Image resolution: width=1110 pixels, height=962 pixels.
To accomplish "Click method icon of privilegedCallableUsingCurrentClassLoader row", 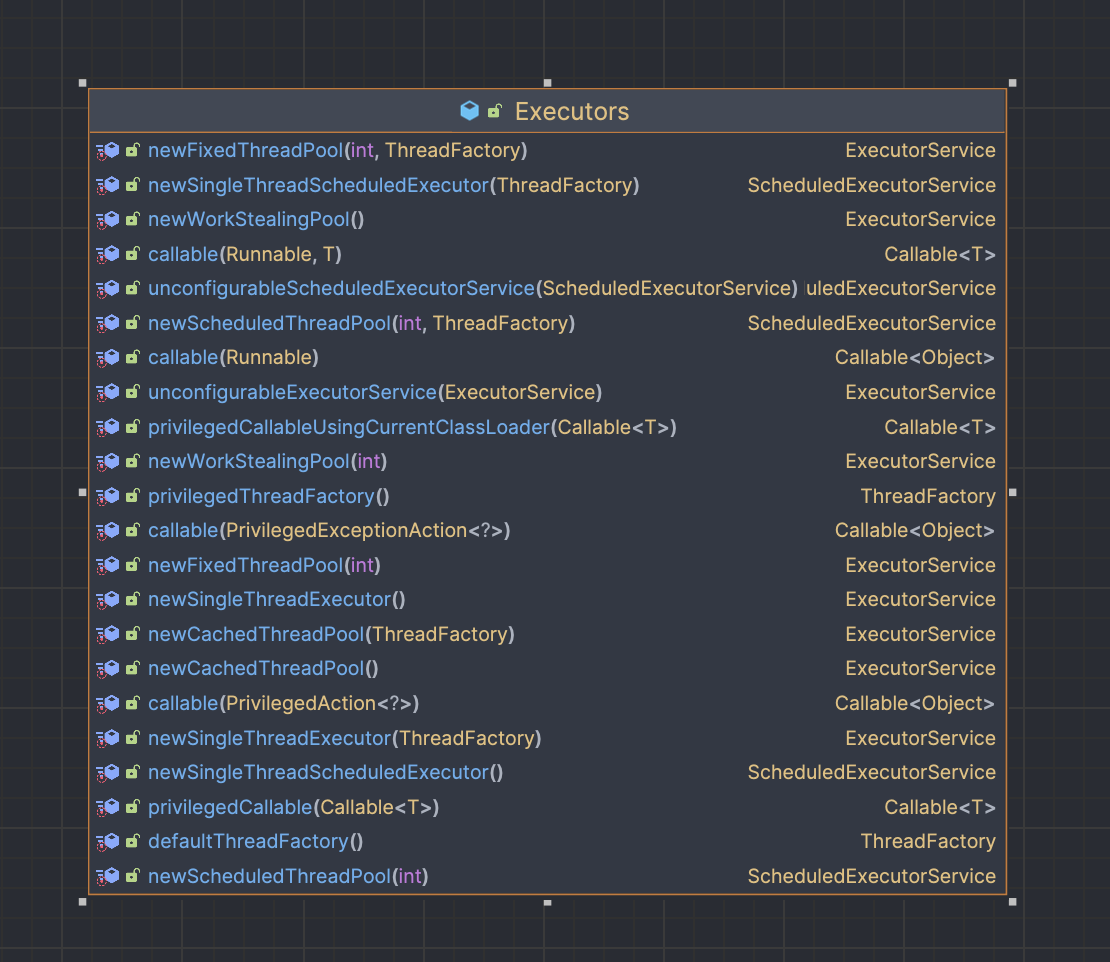I will [108, 427].
